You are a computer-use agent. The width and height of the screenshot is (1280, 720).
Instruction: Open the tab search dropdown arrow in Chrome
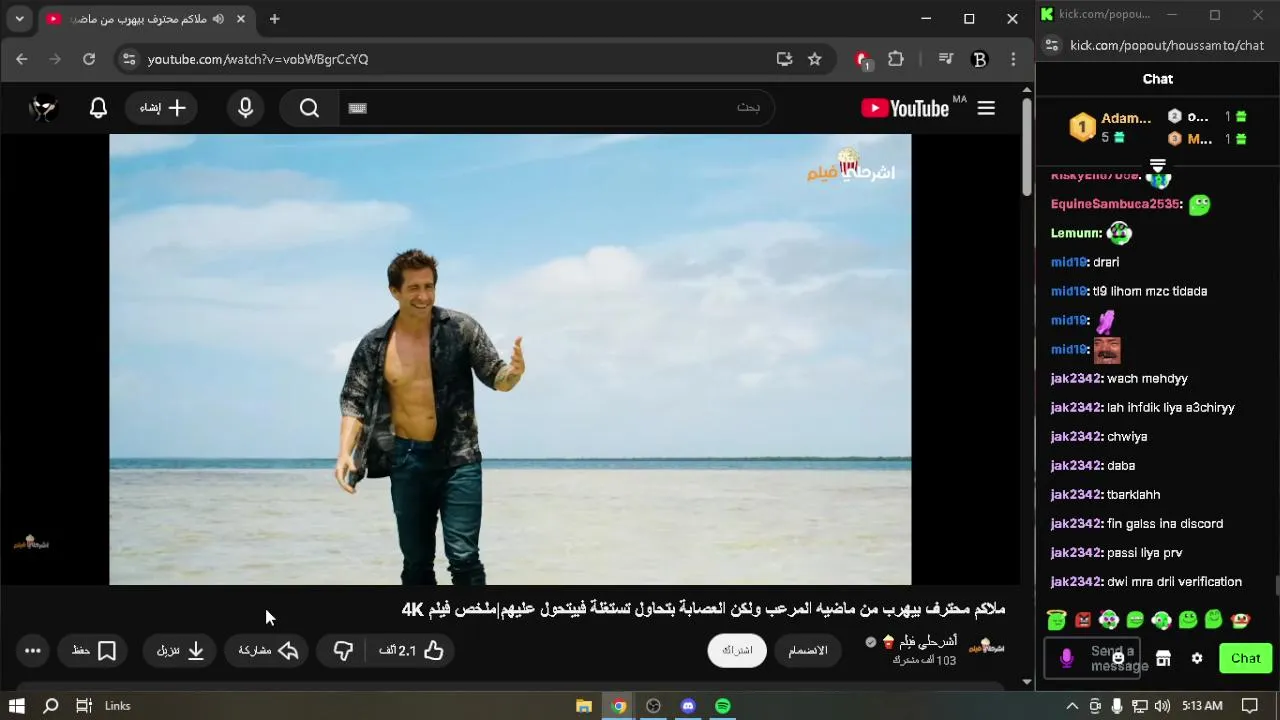point(19,19)
